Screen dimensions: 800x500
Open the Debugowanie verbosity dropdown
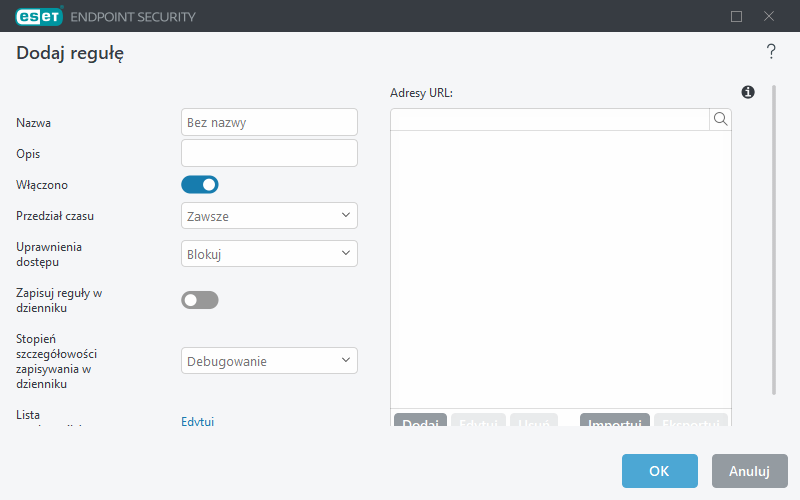pyautogui.click(x=269, y=361)
